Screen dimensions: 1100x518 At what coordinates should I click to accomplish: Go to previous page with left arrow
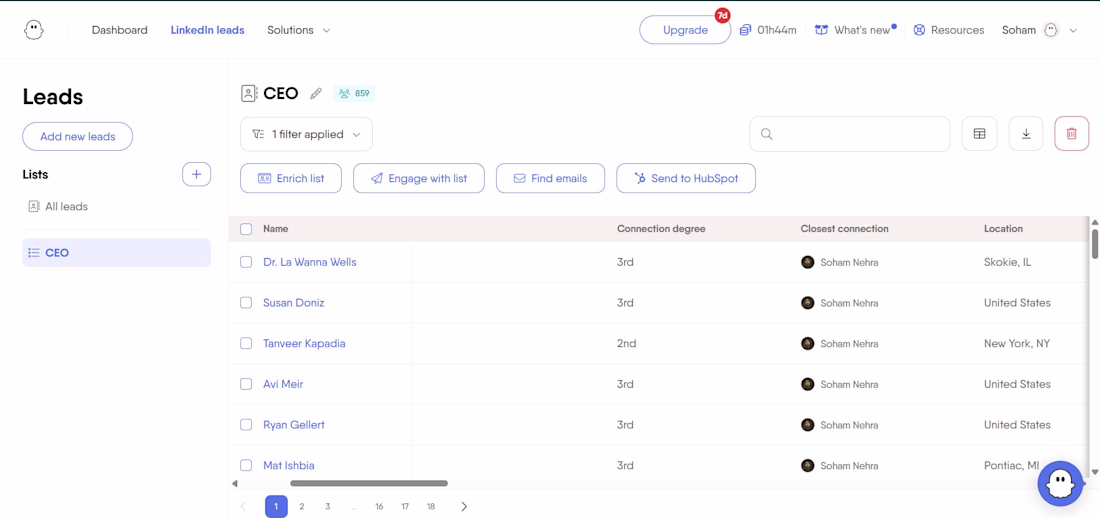click(x=243, y=506)
